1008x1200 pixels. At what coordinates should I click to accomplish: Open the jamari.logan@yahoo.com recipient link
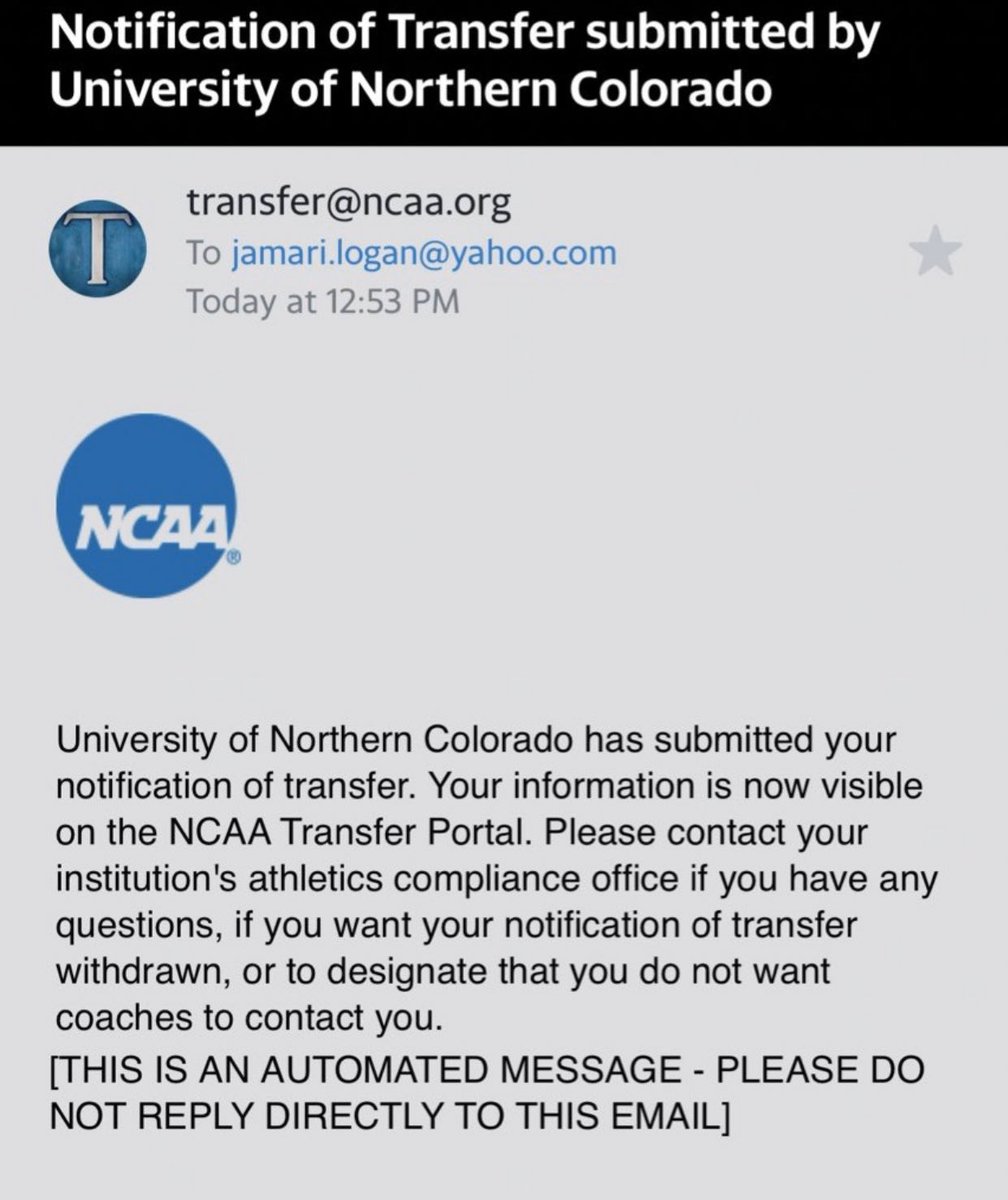[x=424, y=253]
